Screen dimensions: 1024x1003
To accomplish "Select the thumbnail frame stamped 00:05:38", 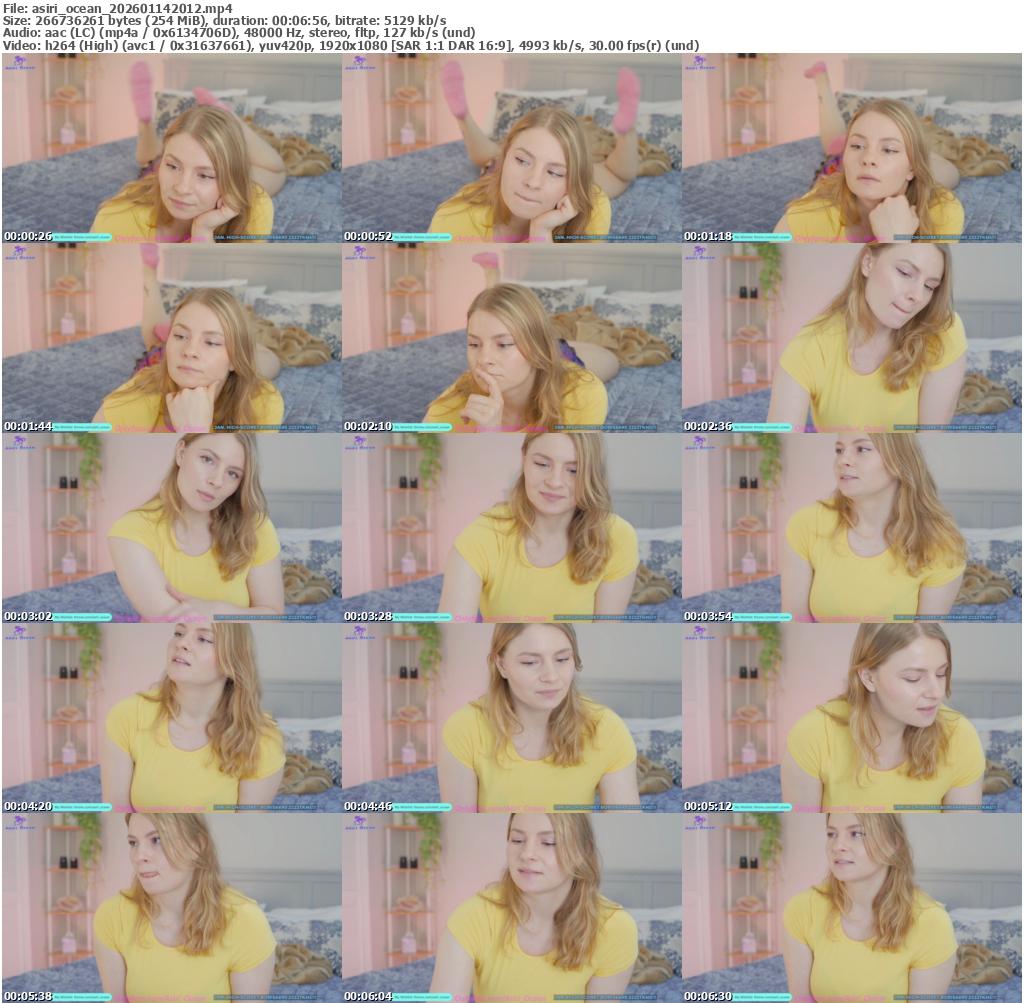I will tap(172, 908).
